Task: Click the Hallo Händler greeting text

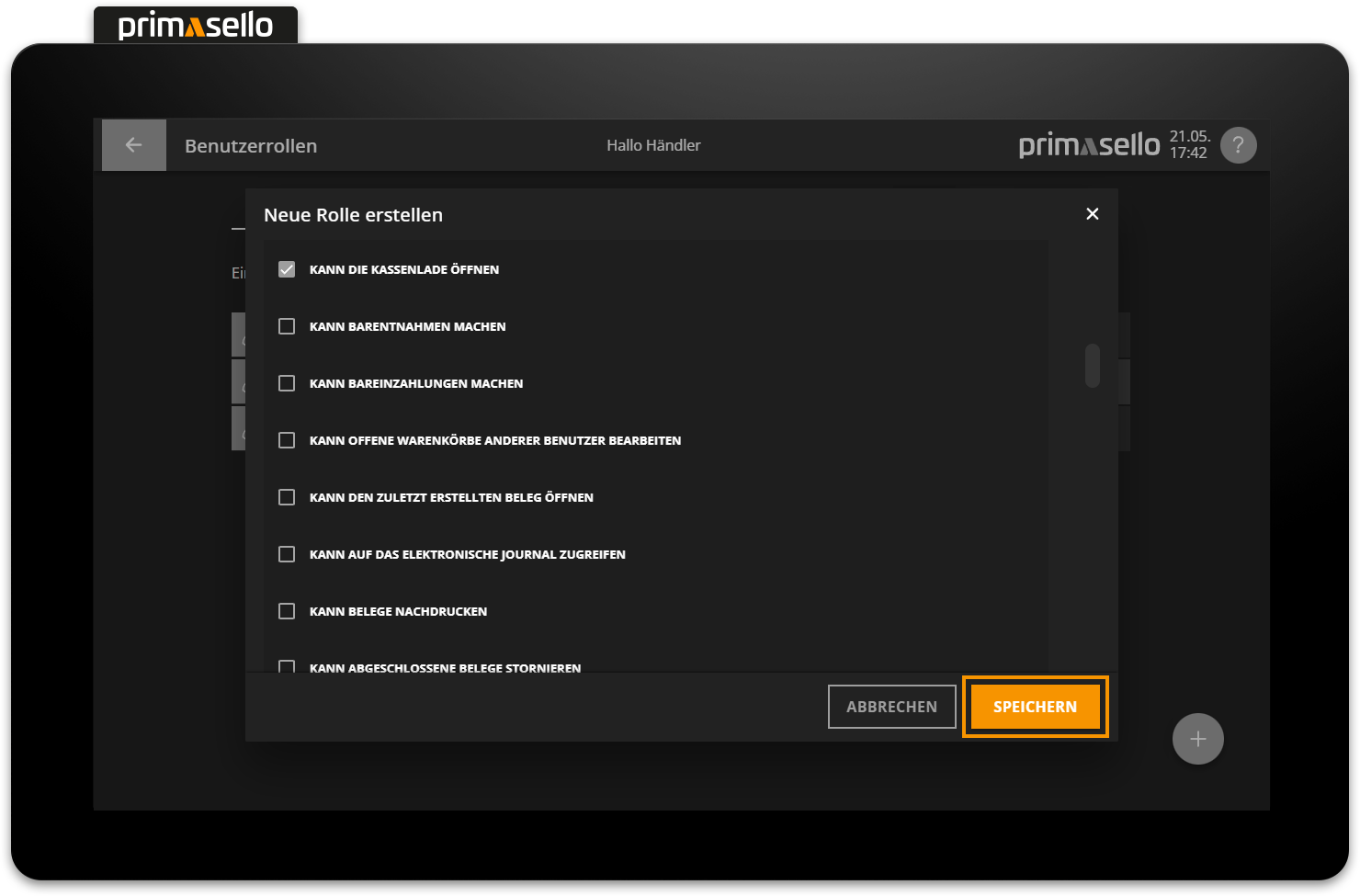Action: (653, 145)
